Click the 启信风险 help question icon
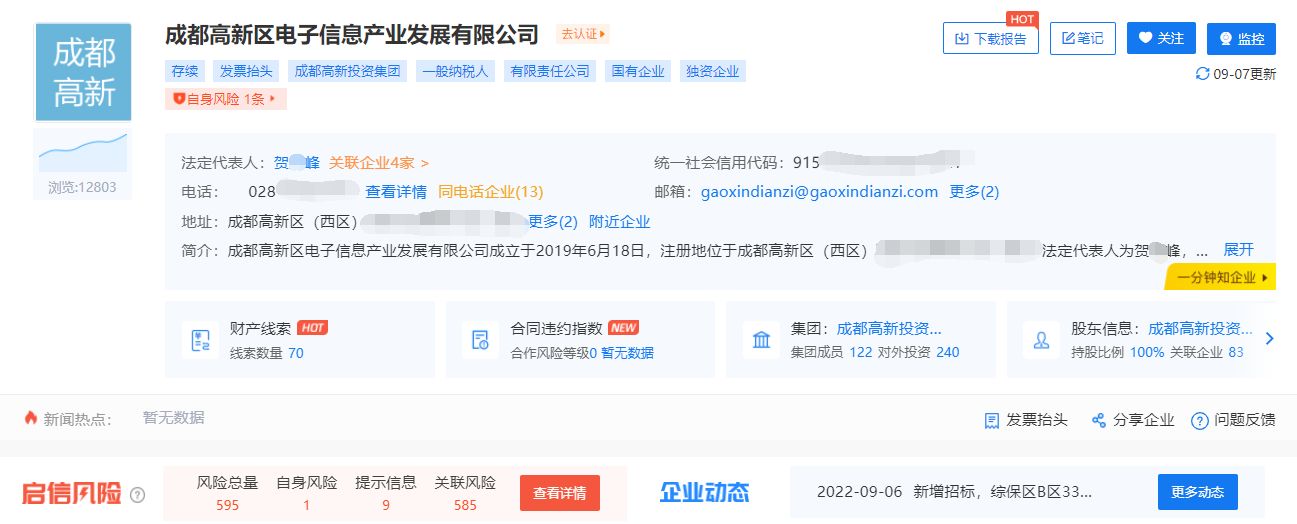The height and width of the screenshot is (524, 1297). (x=138, y=494)
